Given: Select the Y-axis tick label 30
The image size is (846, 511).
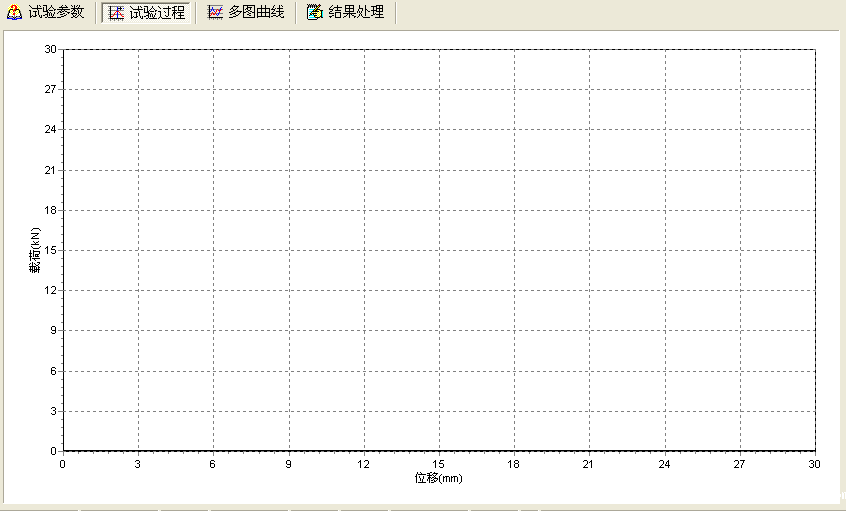Looking at the screenshot, I should pyautogui.click(x=49, y=50).
